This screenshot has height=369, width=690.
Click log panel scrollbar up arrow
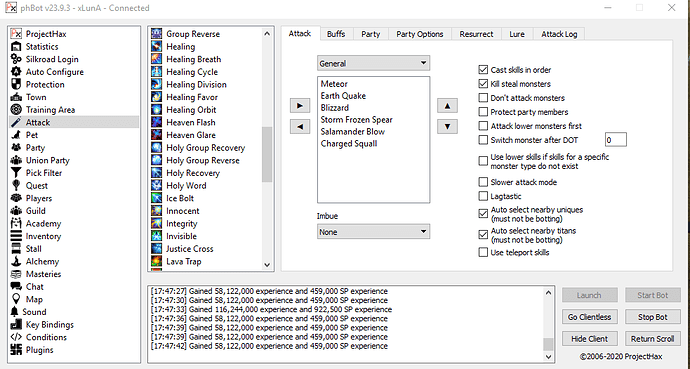click(x=548, y=292)
